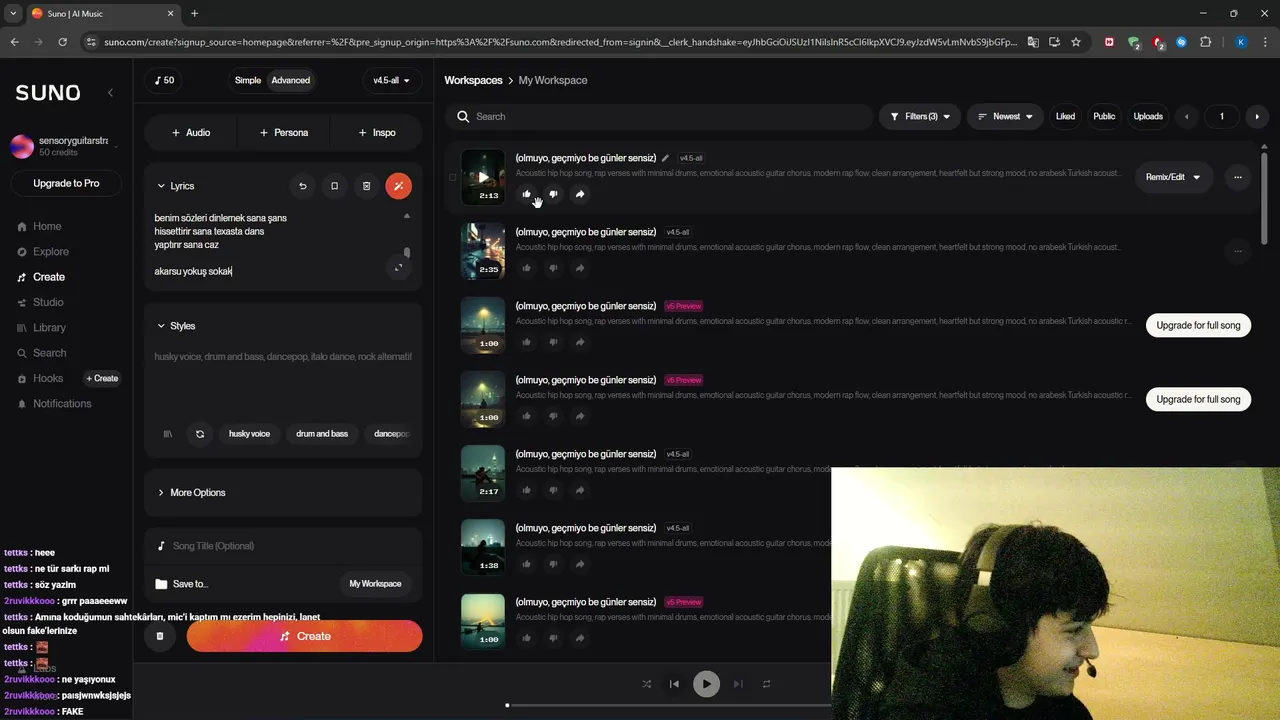Viewport: 1280px width, 720px height.
Task: Dislike the 2:17 song
Action: [553, 490]
